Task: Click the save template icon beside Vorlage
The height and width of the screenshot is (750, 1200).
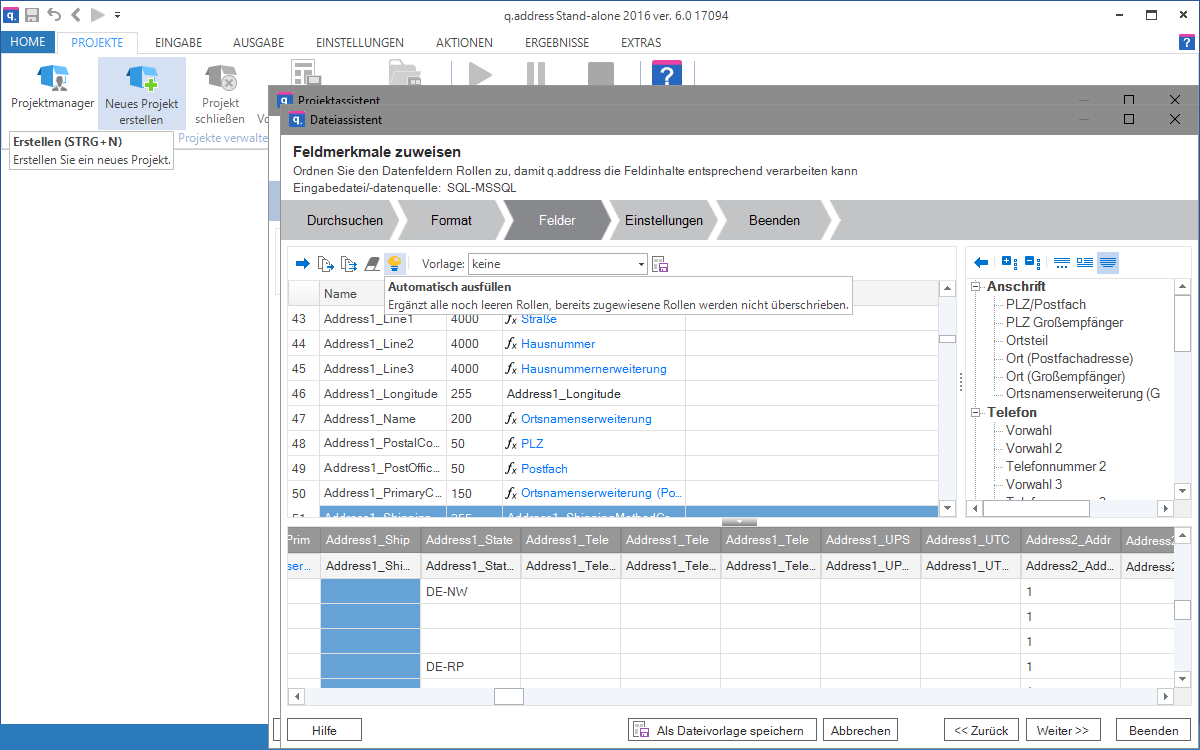Action: coord(660,264)
